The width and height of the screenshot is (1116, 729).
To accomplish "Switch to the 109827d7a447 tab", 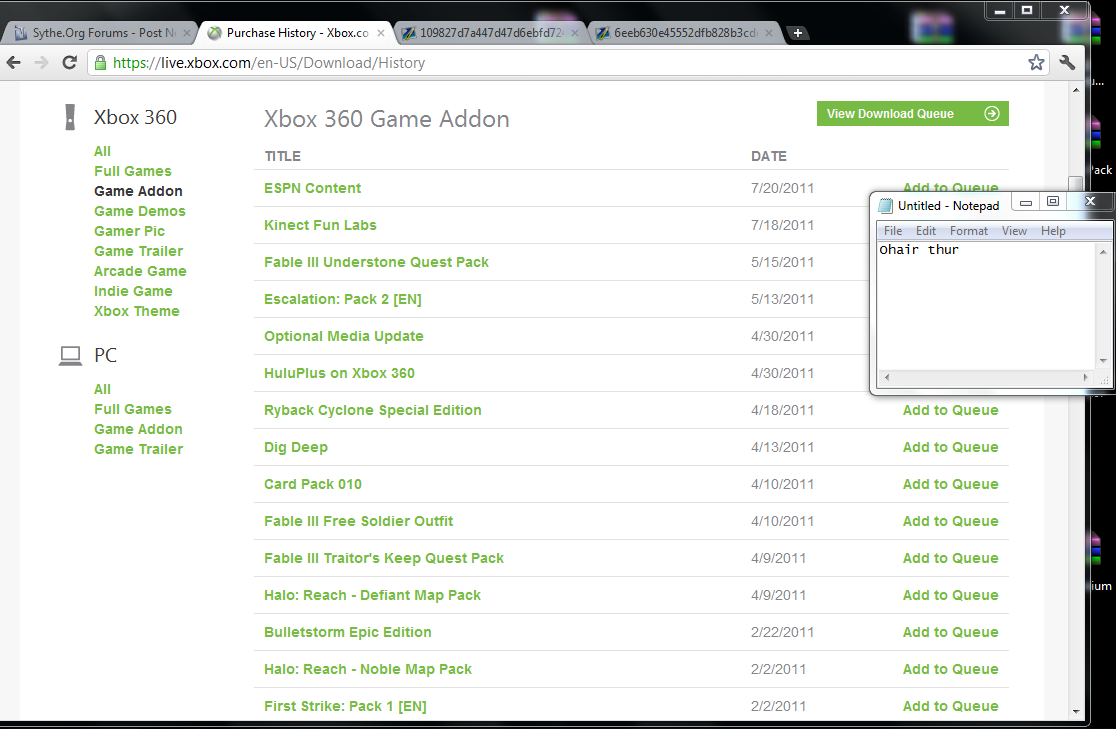I will coord(490,33).
